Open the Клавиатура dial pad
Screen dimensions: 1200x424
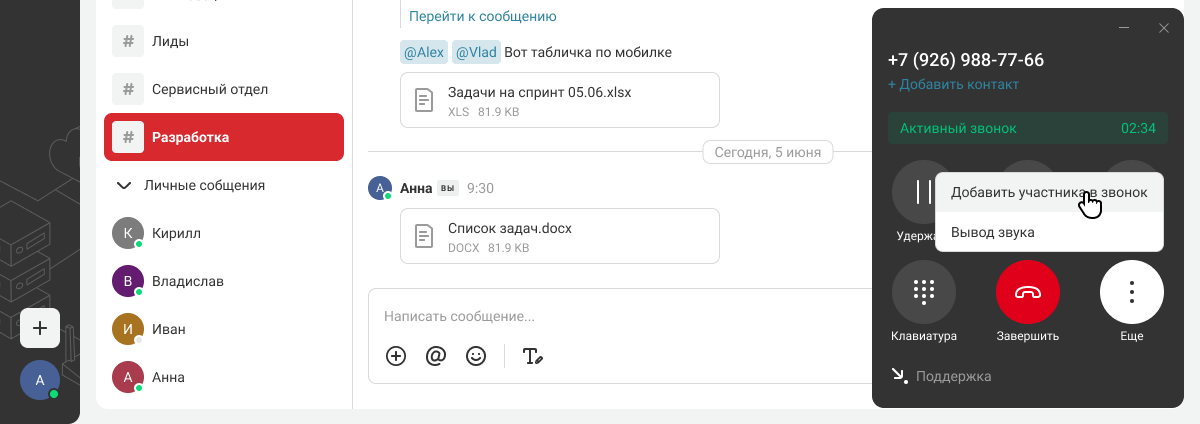click(x=923, y=292)
